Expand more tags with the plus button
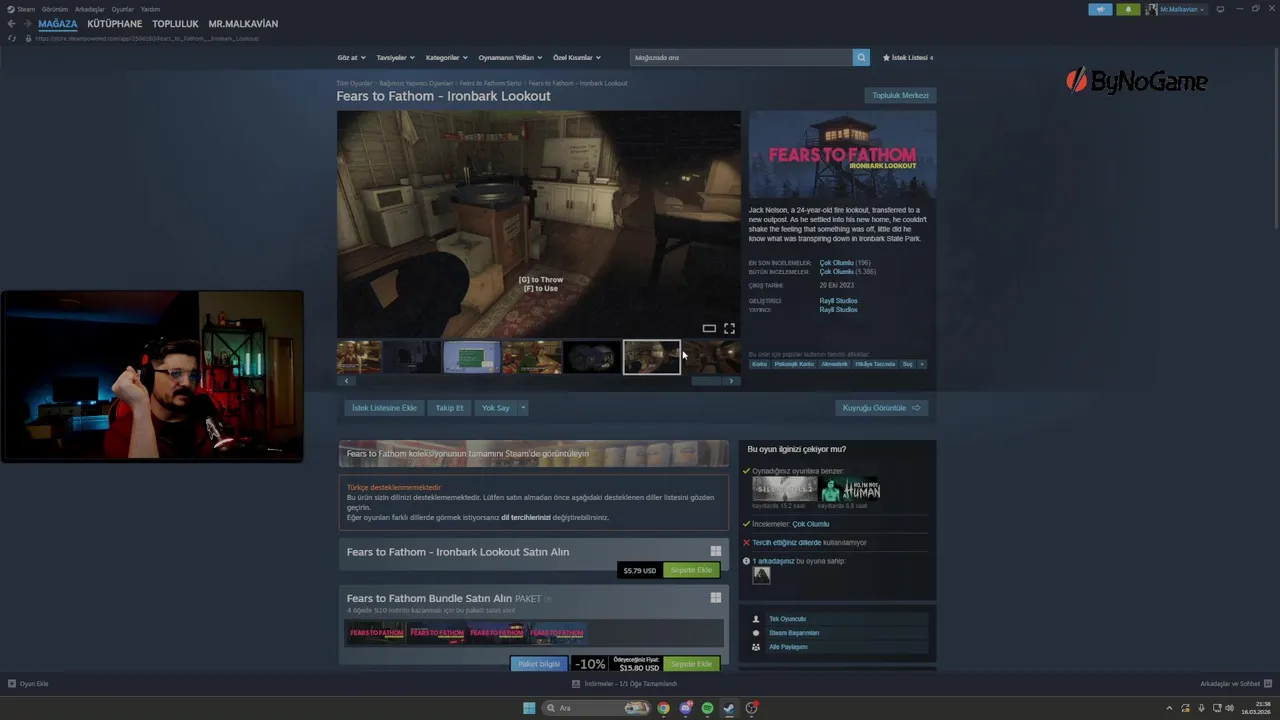This screenshot has height=720, width=1280. tap(922, 364)
